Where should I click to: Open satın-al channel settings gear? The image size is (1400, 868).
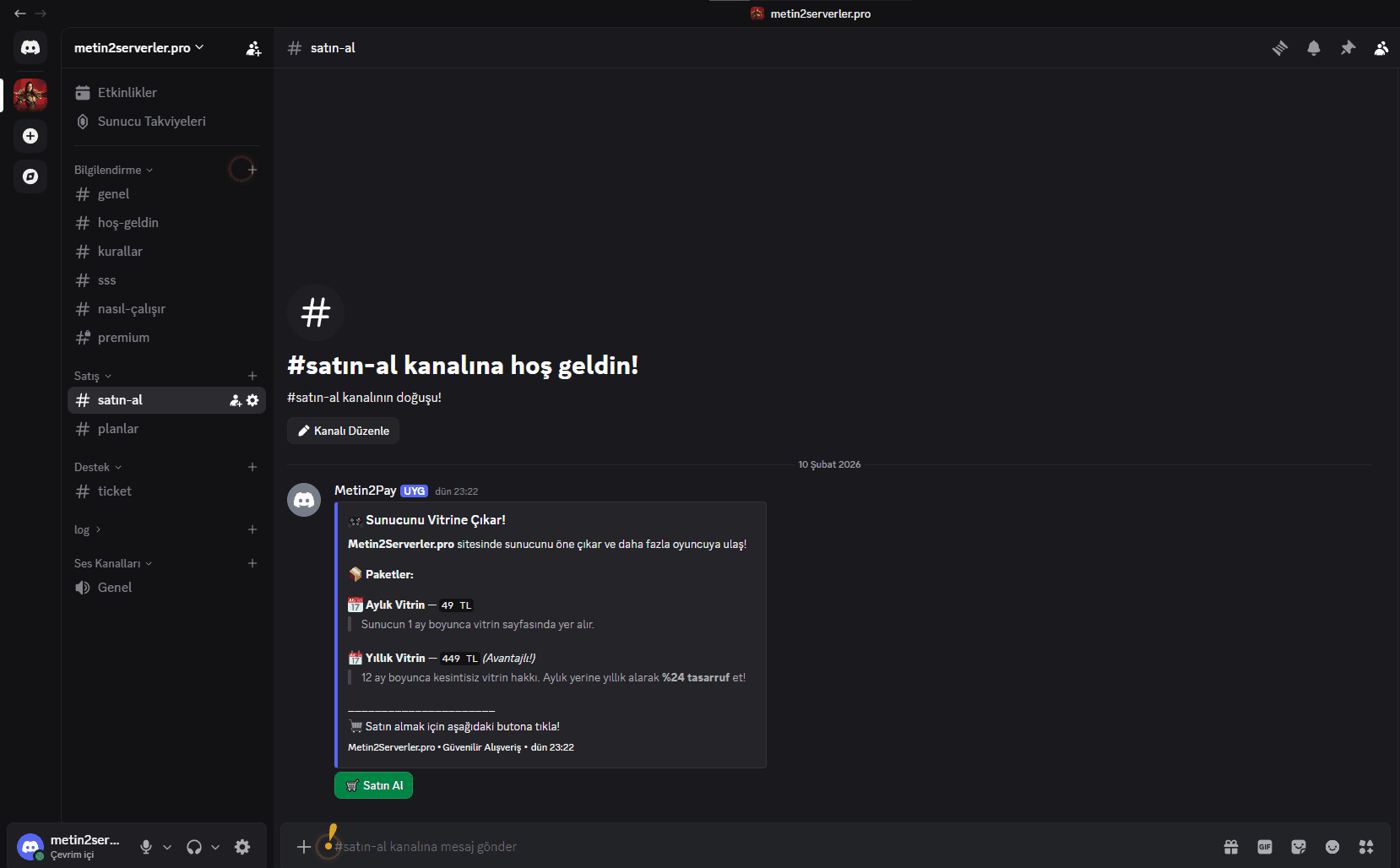coord(252,400)
